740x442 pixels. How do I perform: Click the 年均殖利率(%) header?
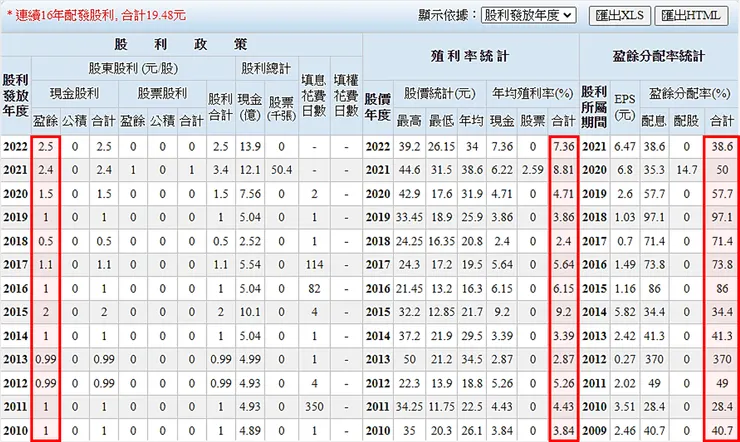click(532, 93)
